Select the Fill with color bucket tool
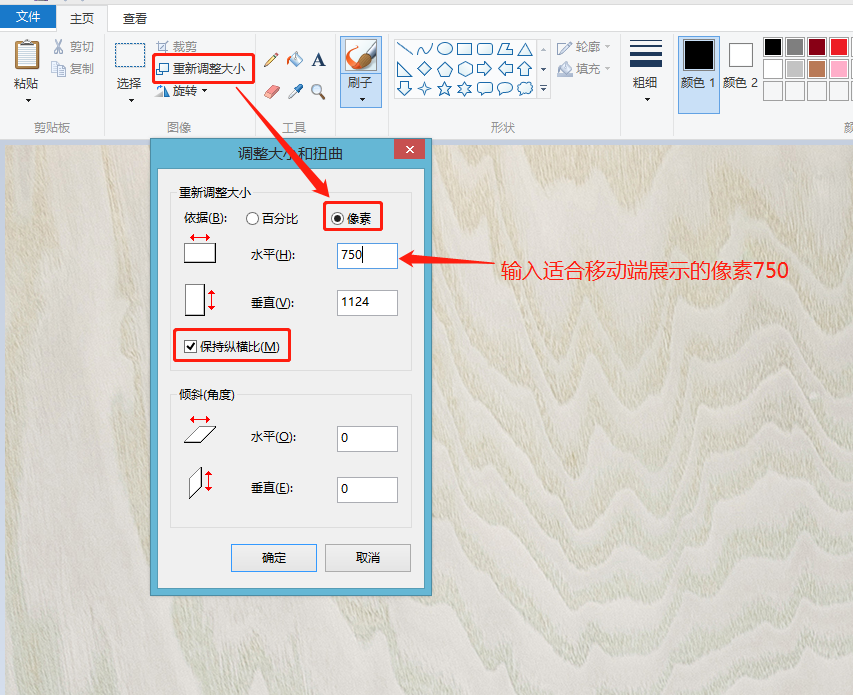This screenshot has height=695, width=853. [x=295, y=59]
